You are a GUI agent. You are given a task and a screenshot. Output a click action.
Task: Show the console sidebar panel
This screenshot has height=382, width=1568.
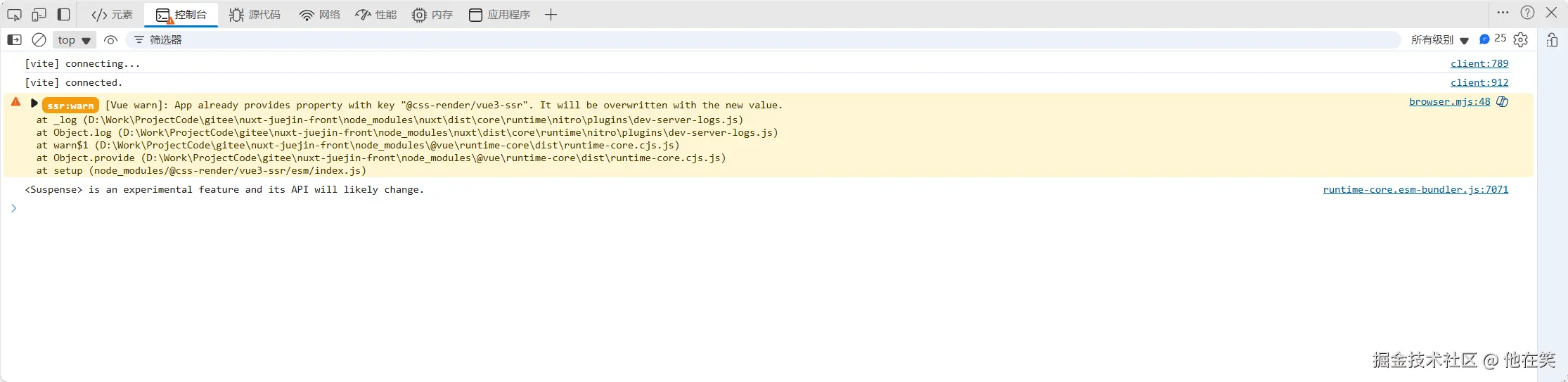pos(14,40)
